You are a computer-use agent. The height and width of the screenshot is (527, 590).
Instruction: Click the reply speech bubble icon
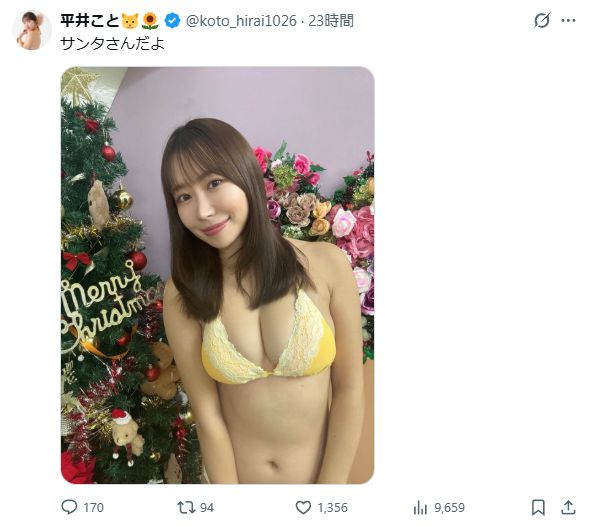click(69, 507)
